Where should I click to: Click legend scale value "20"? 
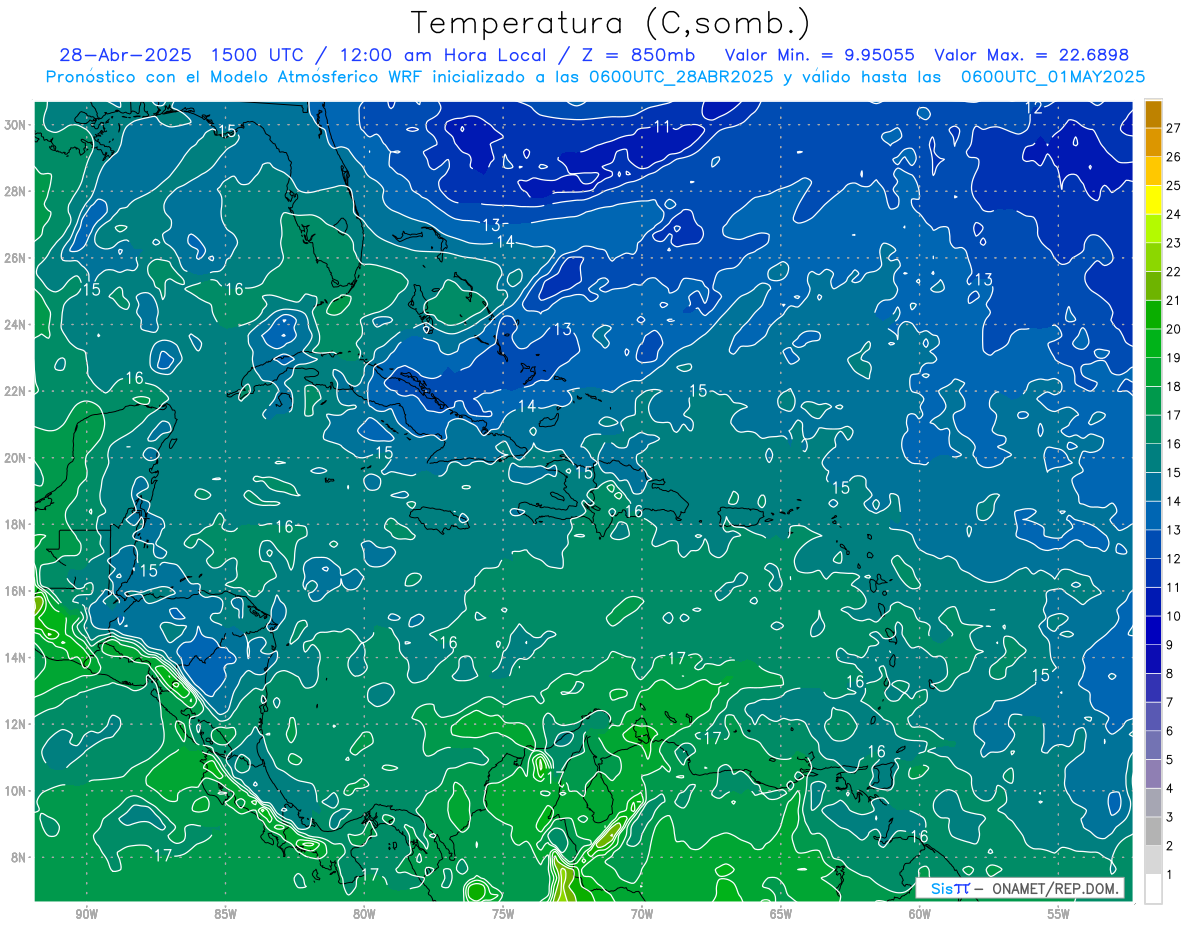pyautogui.click(x=1174, y=329)
